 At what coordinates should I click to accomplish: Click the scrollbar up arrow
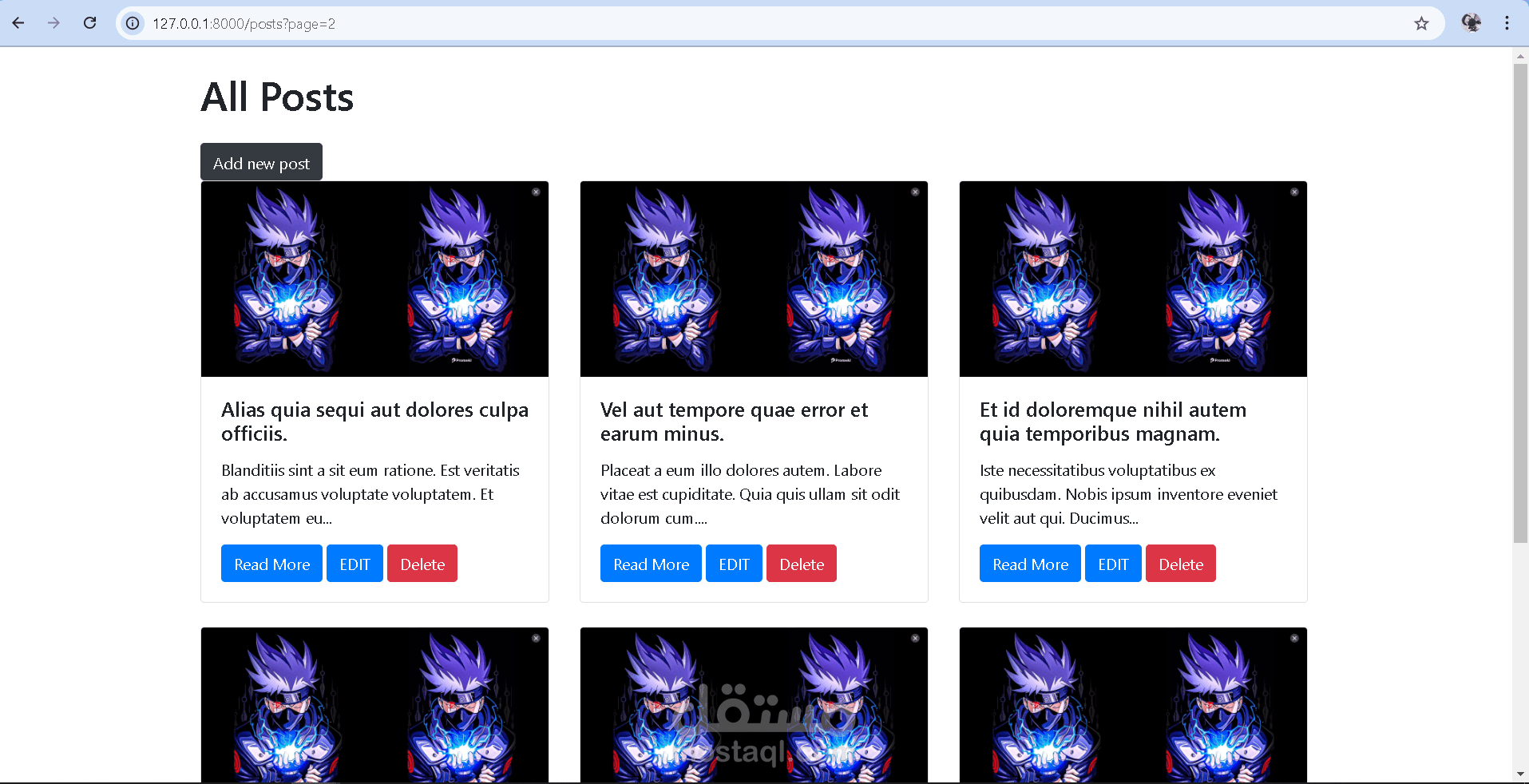point(1520,56)
